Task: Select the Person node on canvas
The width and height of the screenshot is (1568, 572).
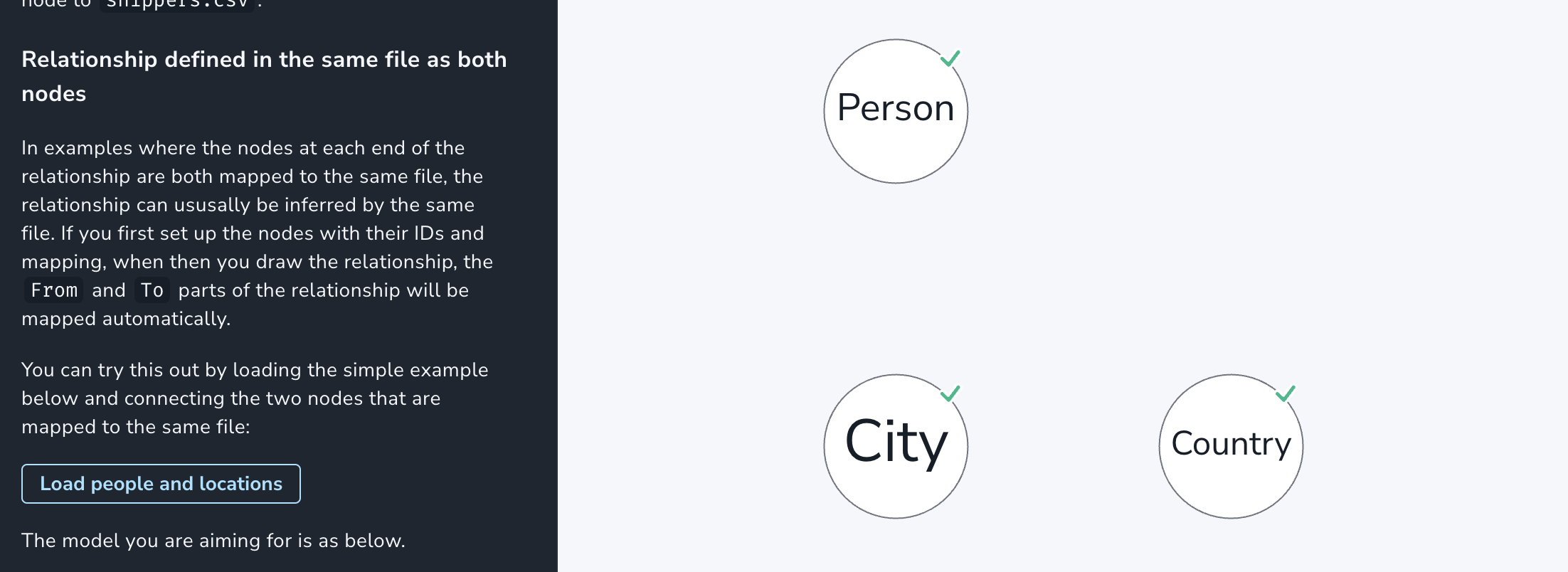Action: (896, 111)
